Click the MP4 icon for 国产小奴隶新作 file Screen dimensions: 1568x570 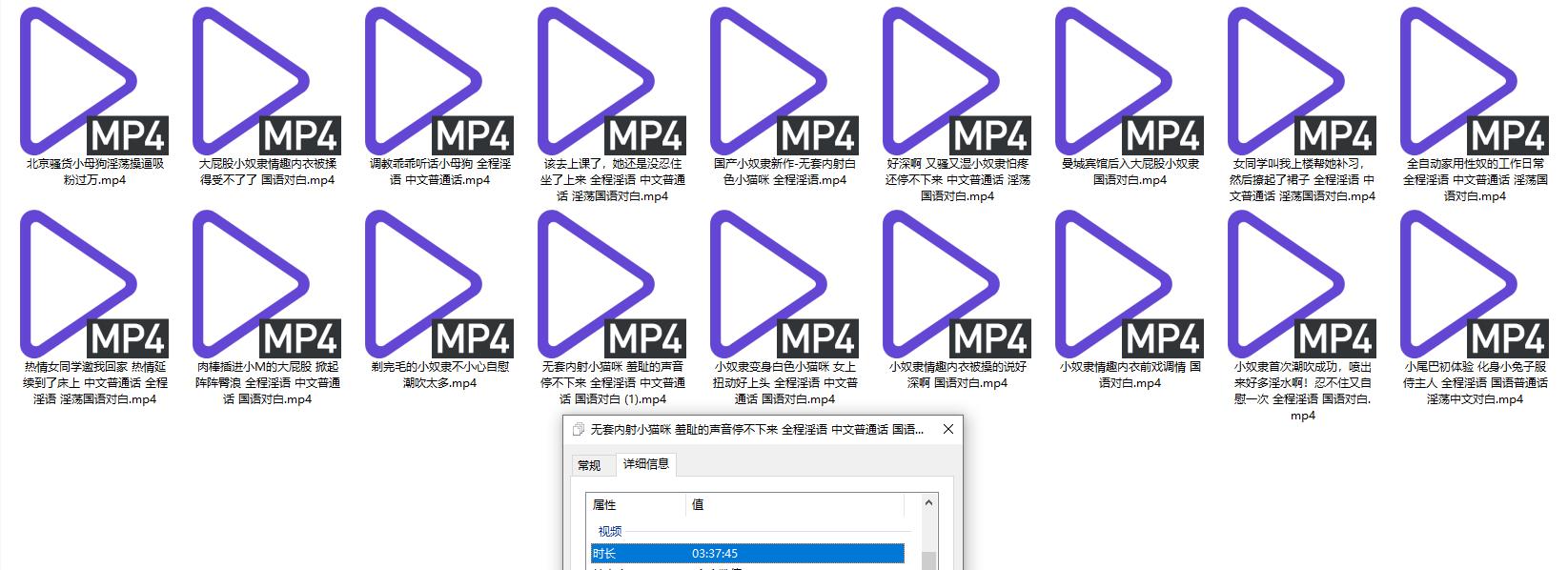coord(784,80)
